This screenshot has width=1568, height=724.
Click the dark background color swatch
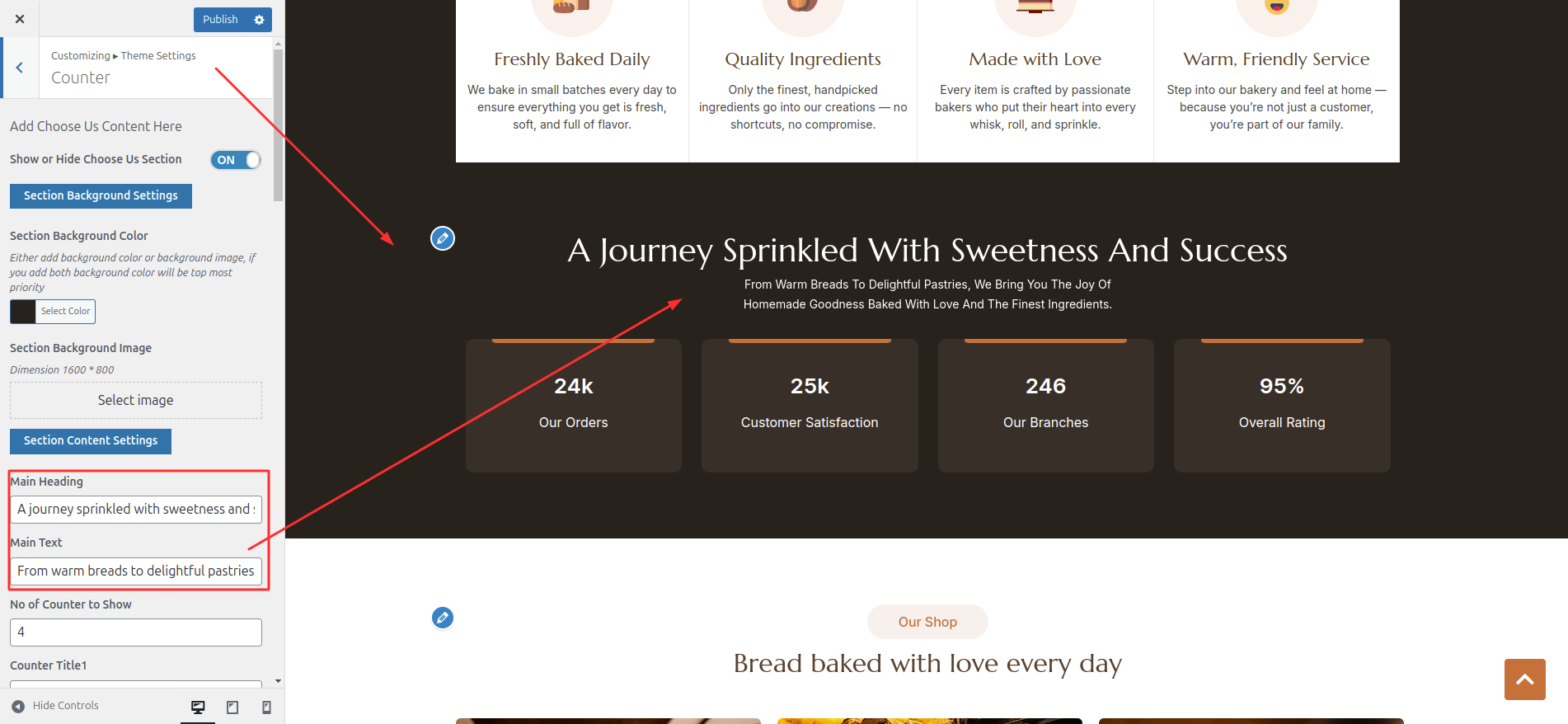click(23, 311)
